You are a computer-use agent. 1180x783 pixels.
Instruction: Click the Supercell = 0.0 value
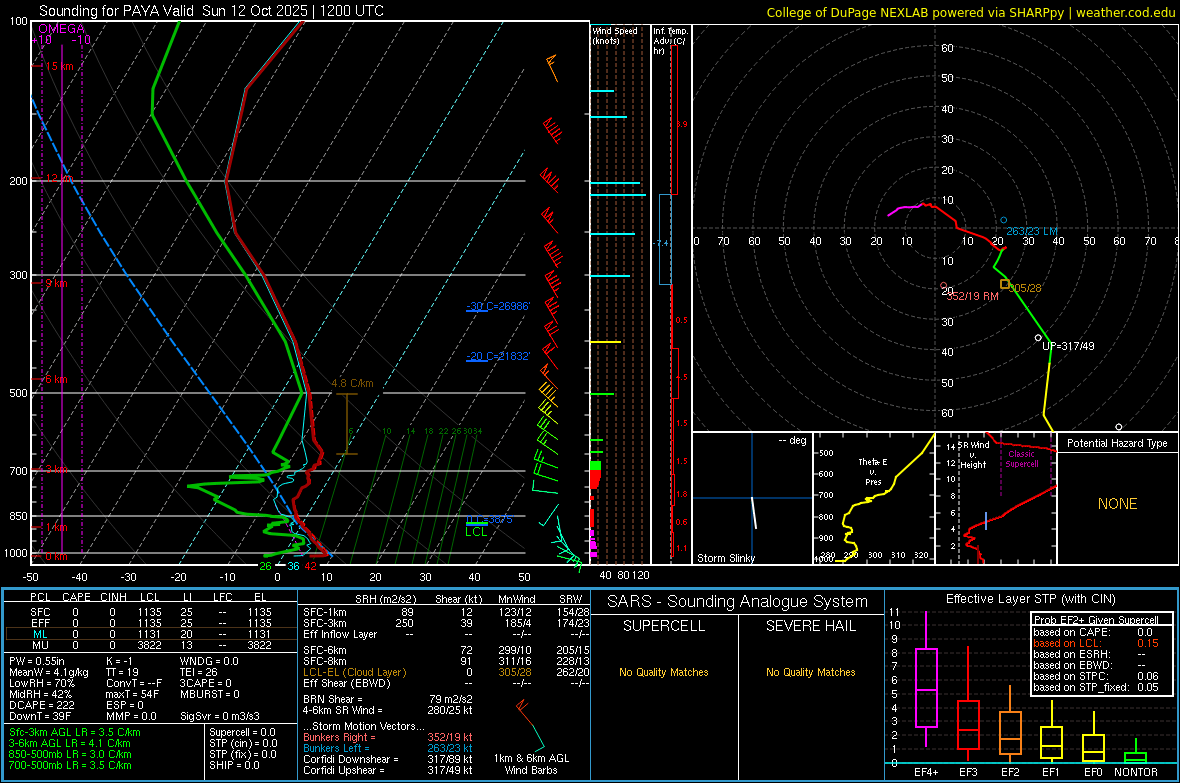242,732
